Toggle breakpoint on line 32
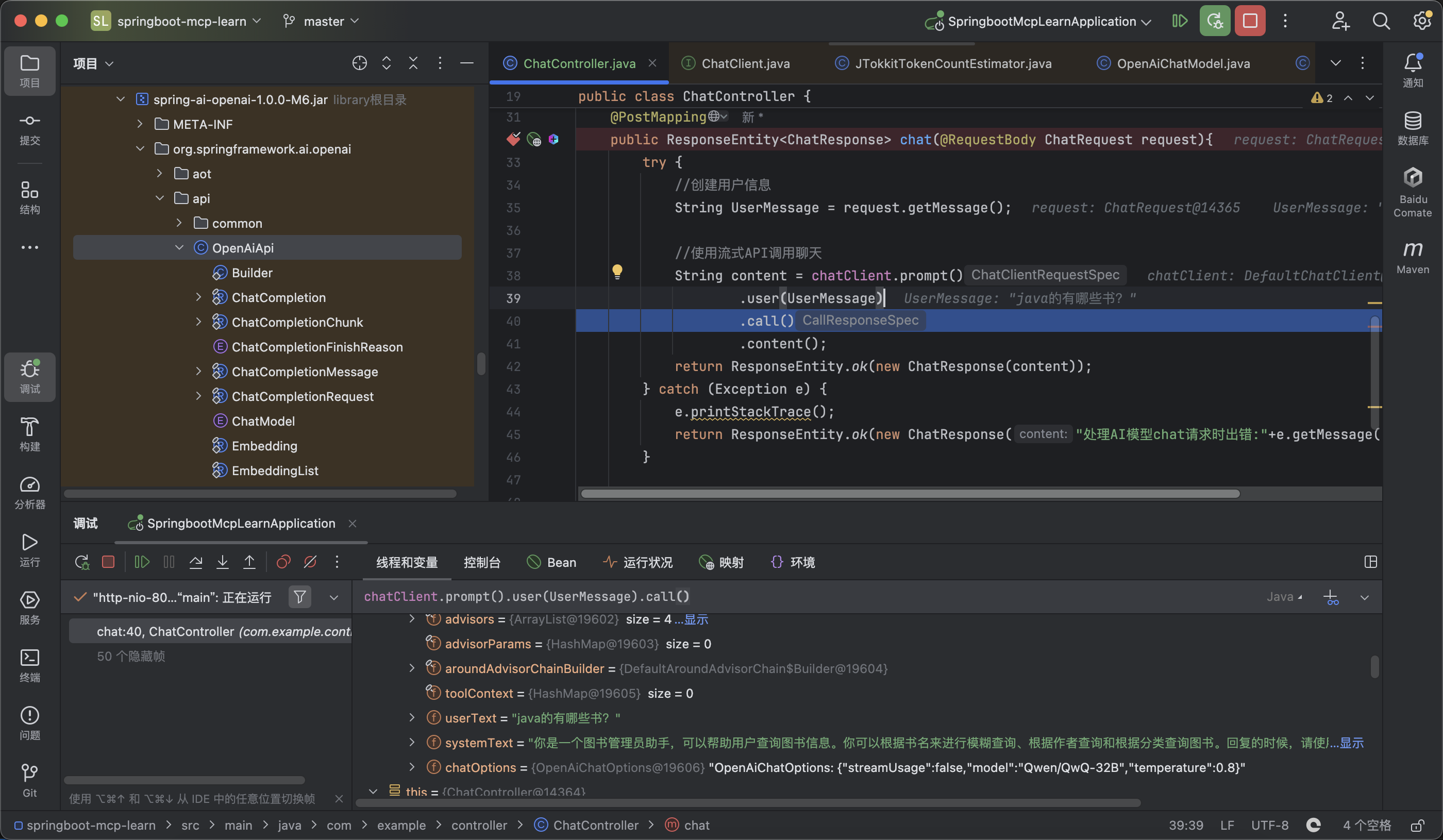 pos(513,139)
